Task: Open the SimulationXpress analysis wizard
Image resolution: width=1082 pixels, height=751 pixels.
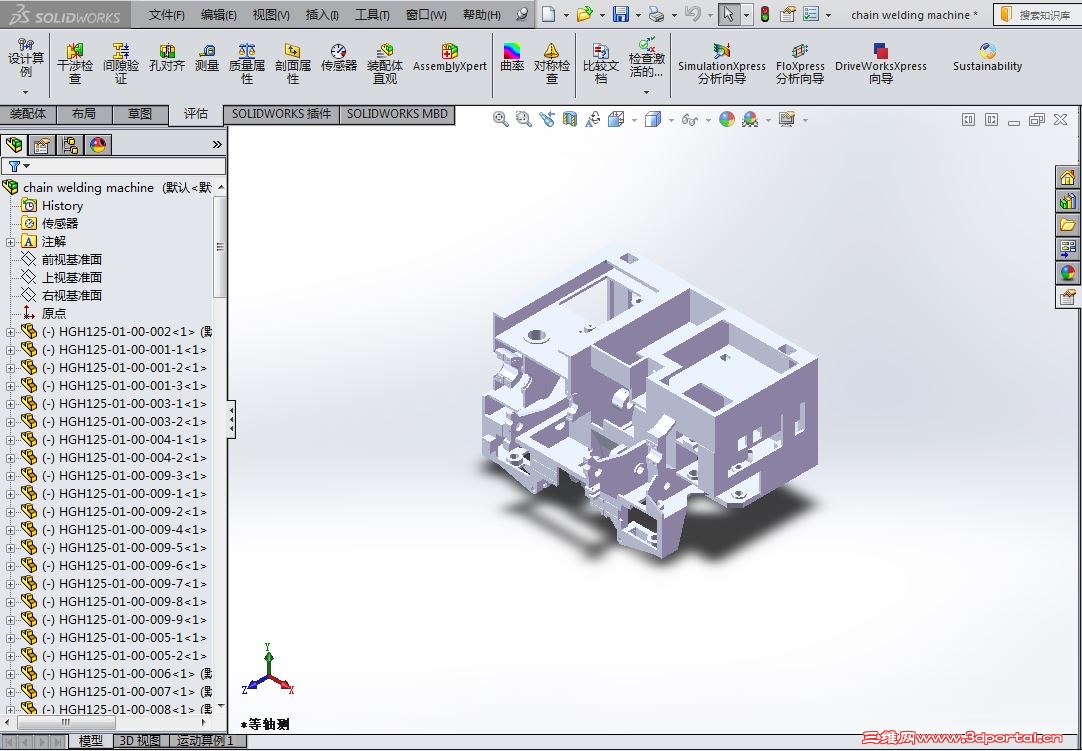Action: coord(722,63)
